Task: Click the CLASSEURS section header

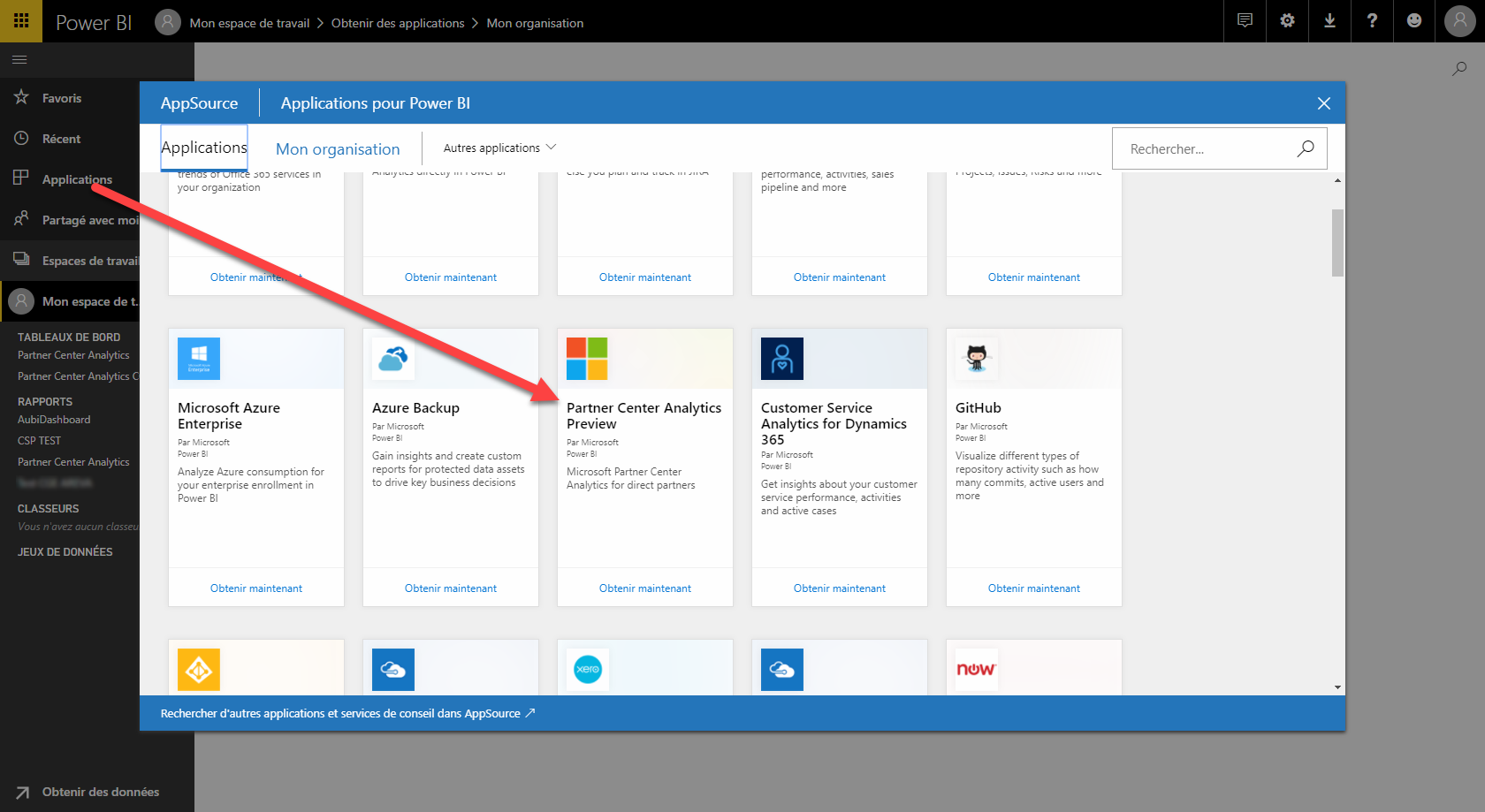Action: (x=49, y=509)
